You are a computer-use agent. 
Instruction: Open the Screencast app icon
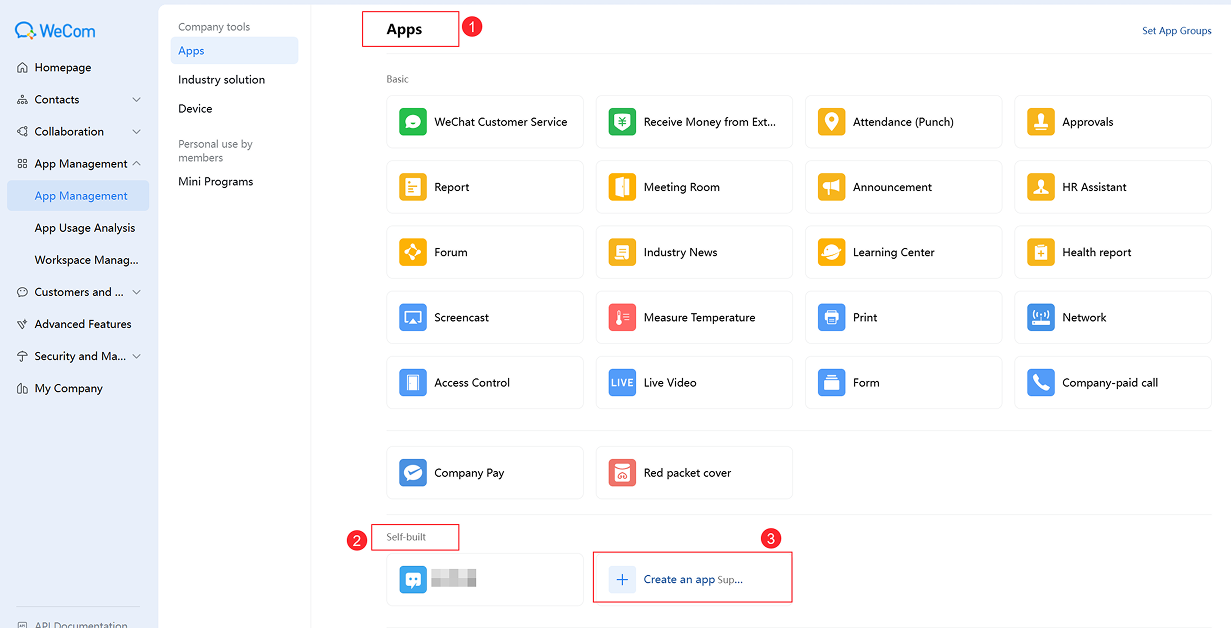(413, 318)
